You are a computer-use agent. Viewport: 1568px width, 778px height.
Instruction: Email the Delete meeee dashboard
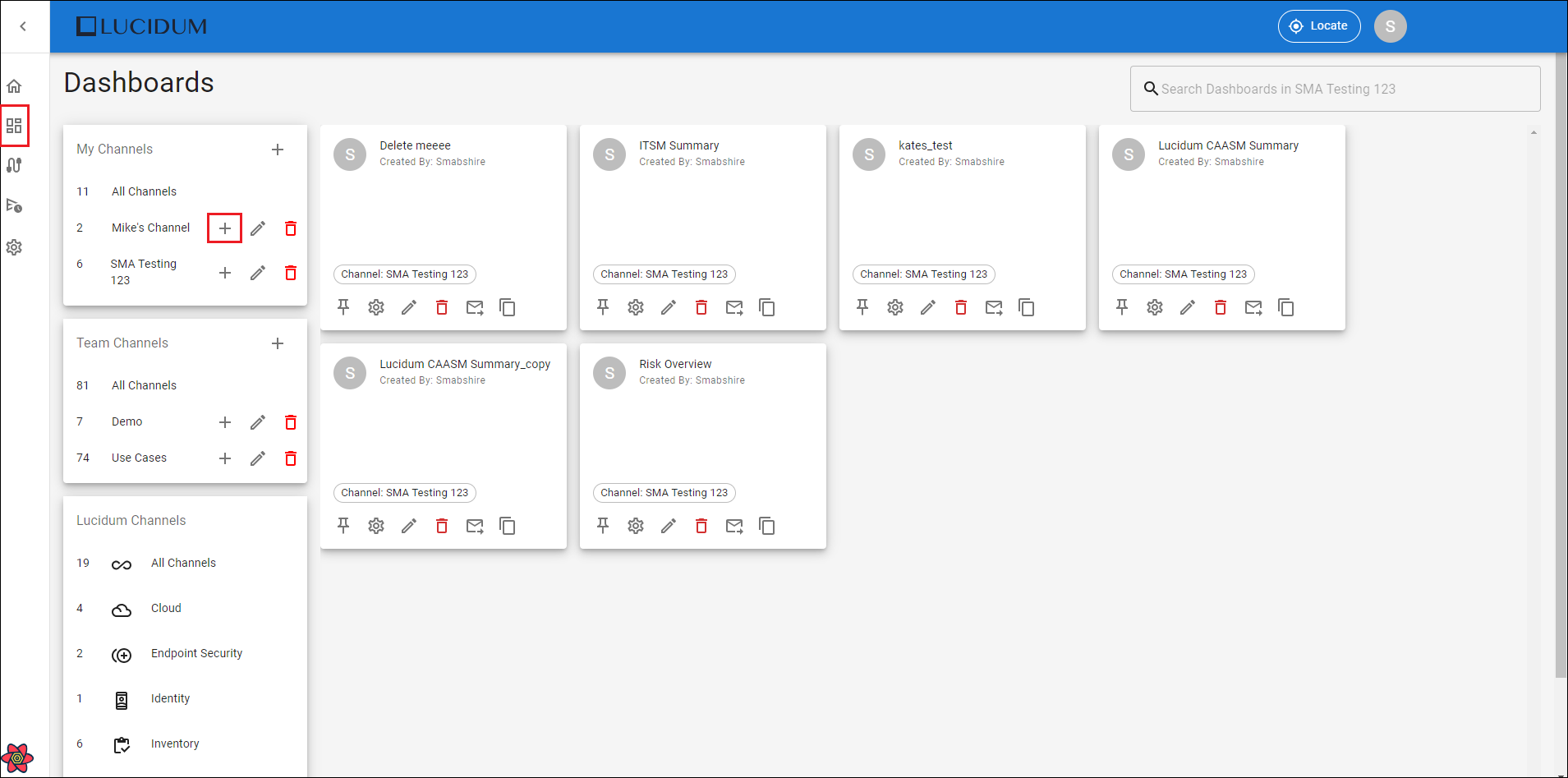pos(475,307)
